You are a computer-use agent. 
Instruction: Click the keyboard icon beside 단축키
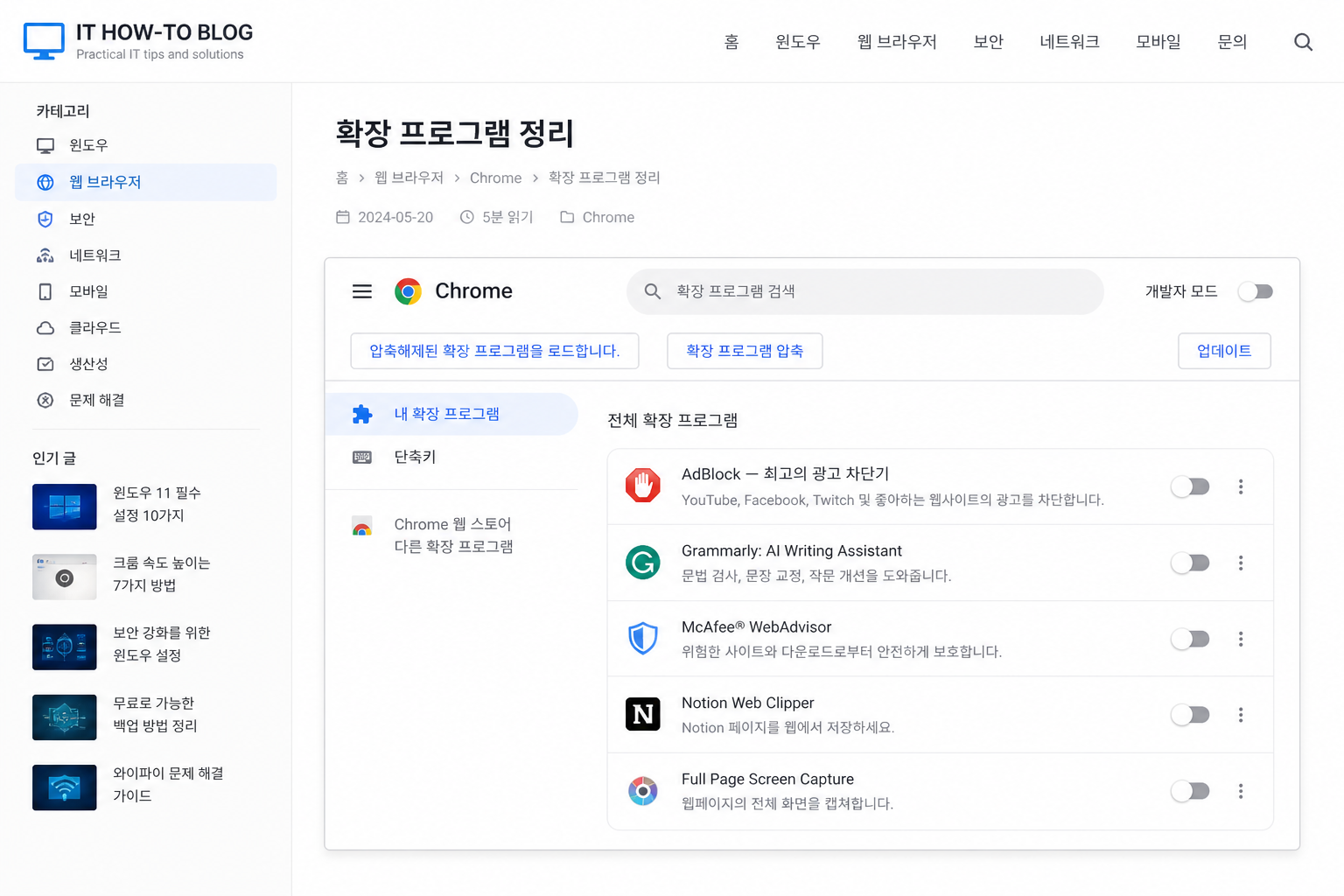pyautogui.click(x=362, y=457)
